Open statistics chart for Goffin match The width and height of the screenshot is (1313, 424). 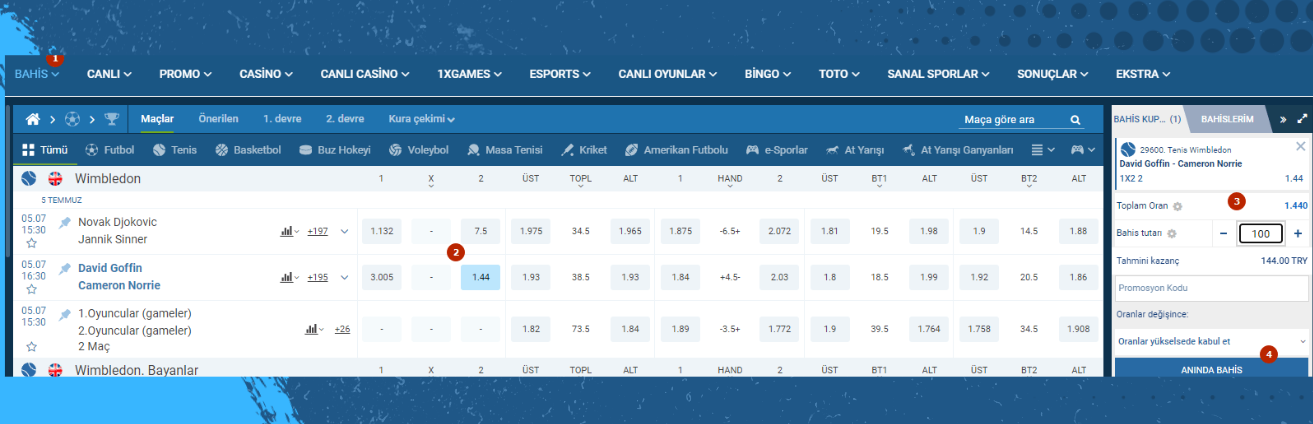pos(289,277)
